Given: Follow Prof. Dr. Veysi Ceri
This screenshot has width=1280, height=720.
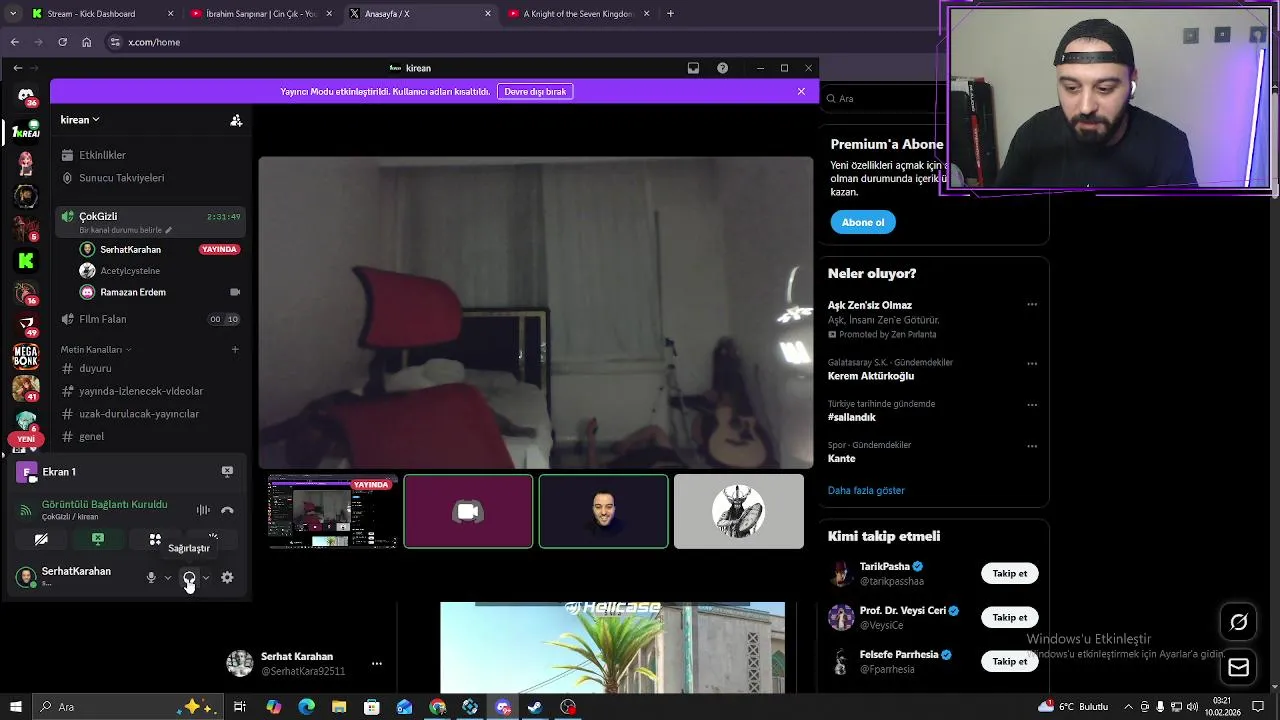Looking at the screenshot, I should click(x=1010, y=617).
